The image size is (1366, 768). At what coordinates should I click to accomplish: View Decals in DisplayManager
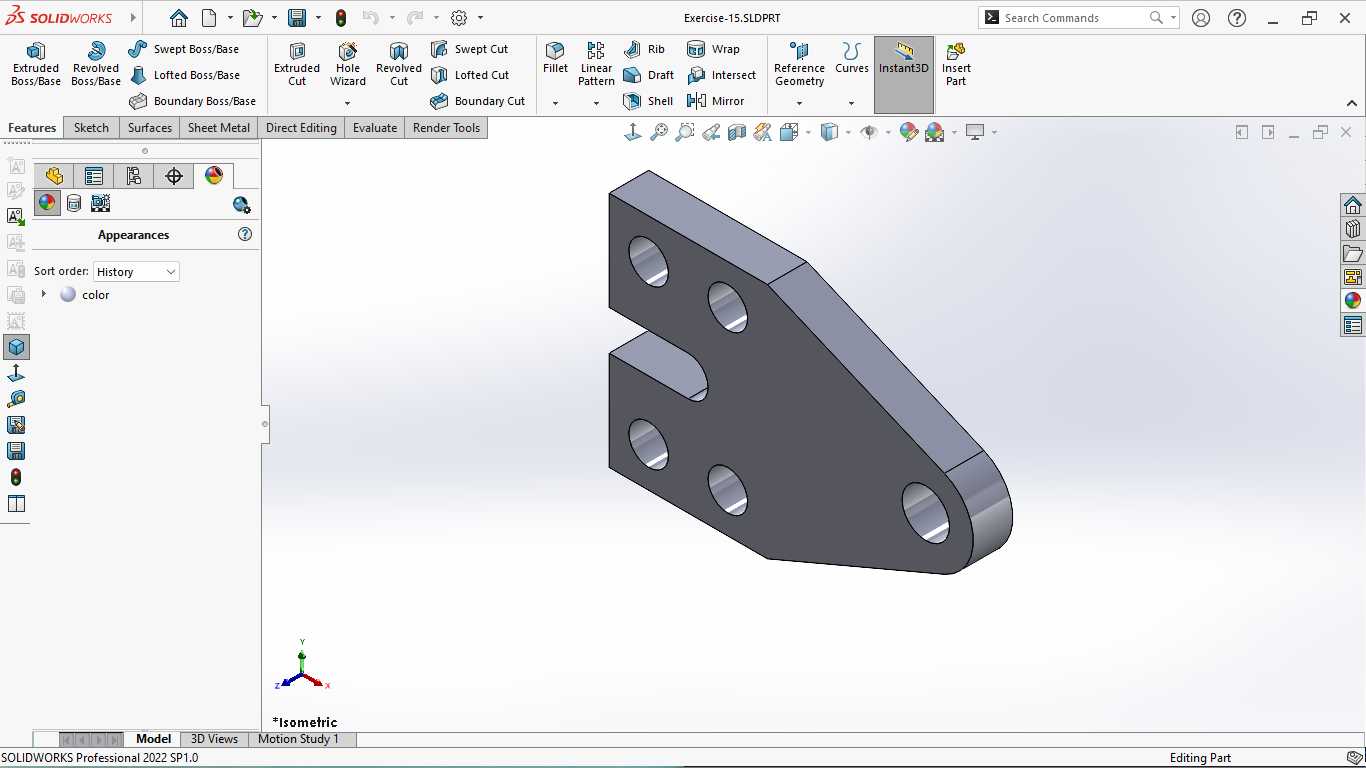[74, 203]
